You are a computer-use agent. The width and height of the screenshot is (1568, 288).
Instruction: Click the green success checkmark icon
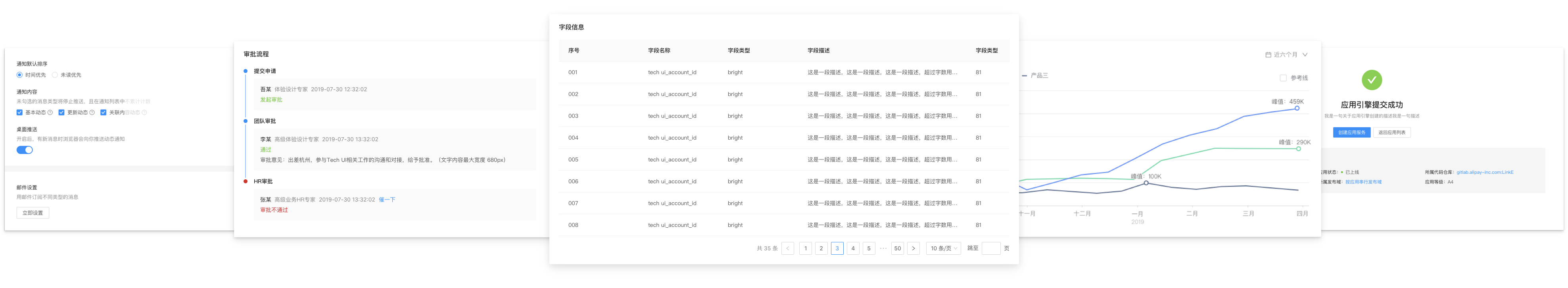click(x=1371, y=80)
